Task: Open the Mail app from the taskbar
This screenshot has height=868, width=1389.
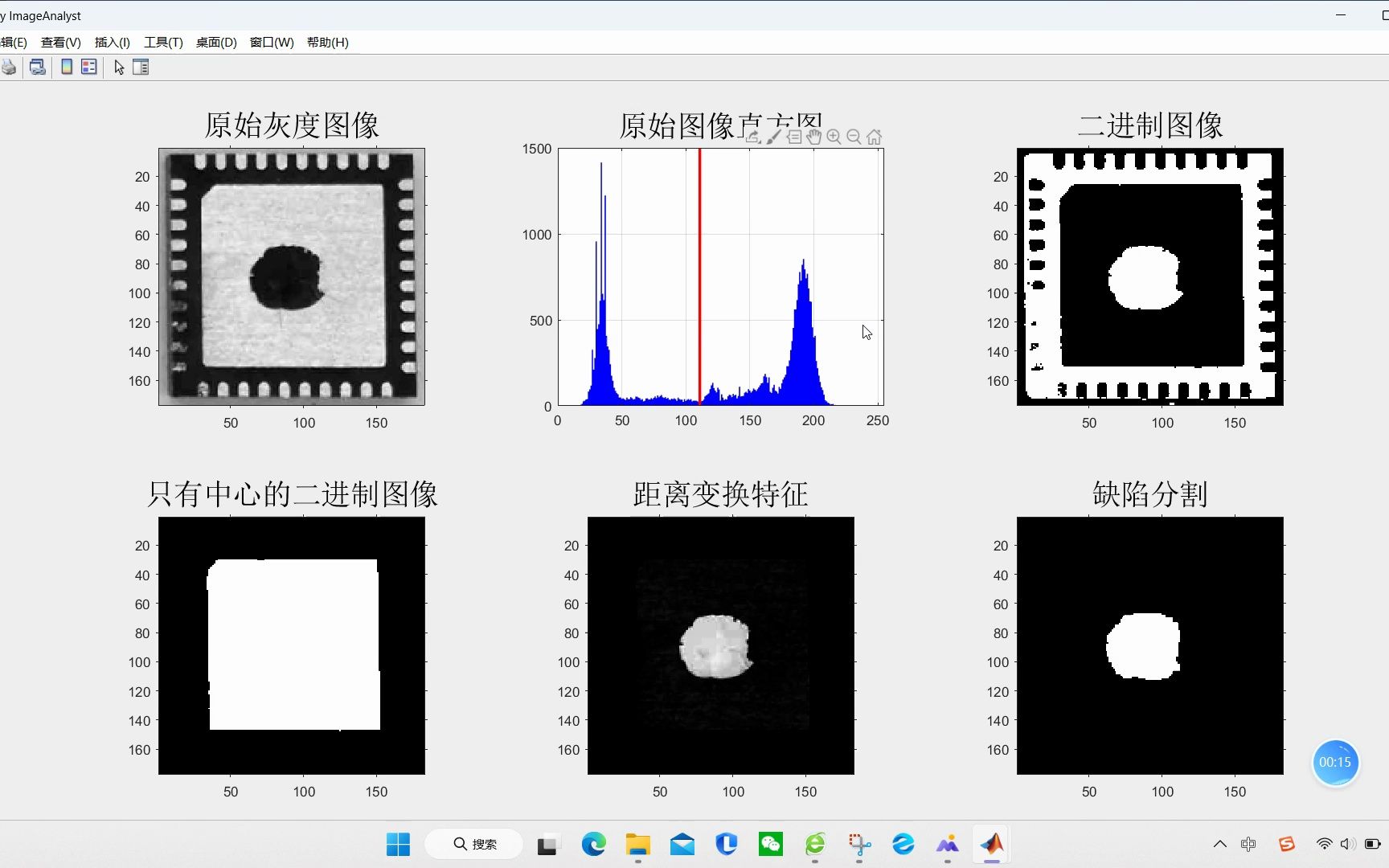Action: [x=682, y=844]
